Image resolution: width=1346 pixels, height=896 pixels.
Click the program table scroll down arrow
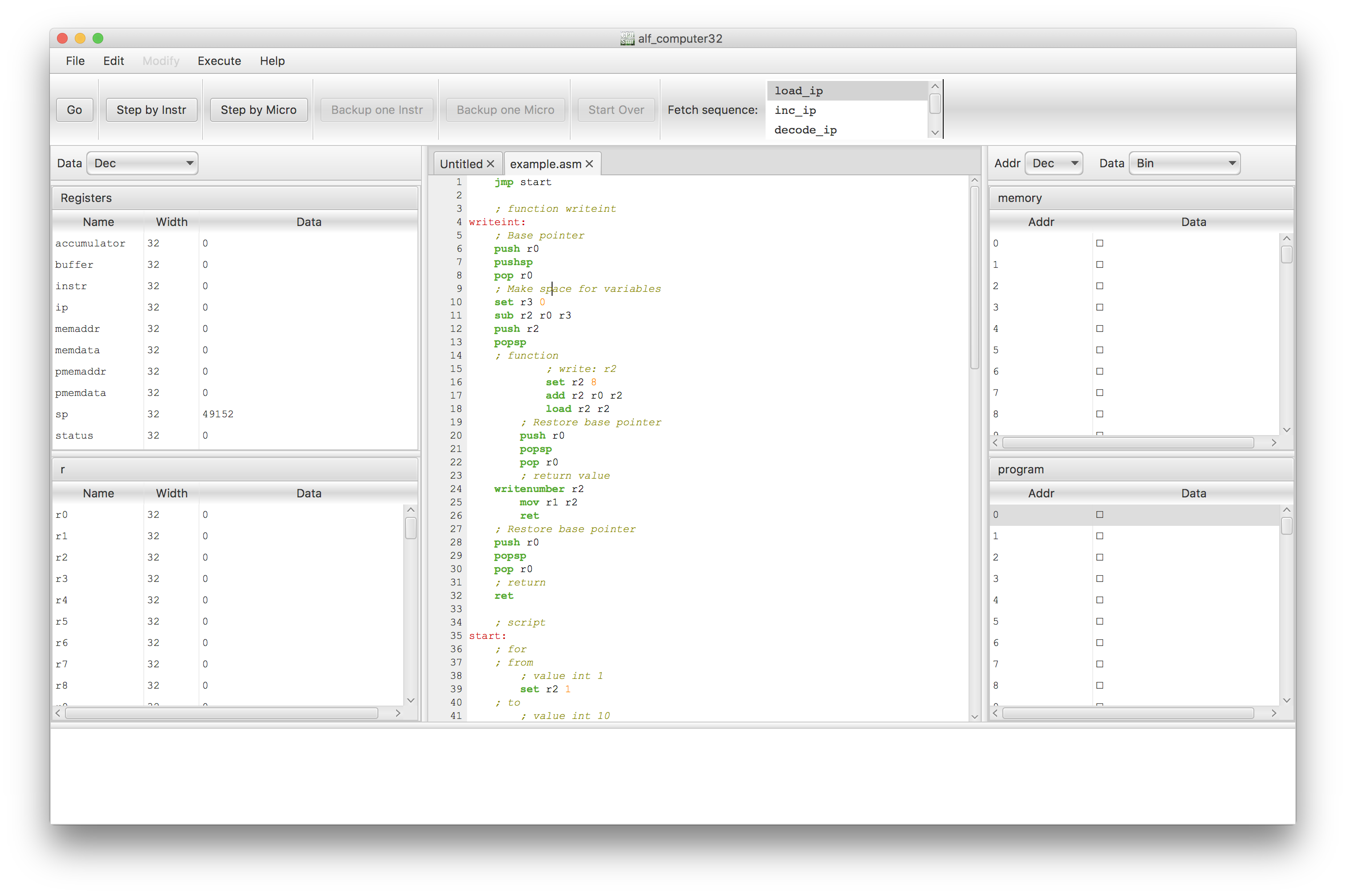[x=1286, y=701]
